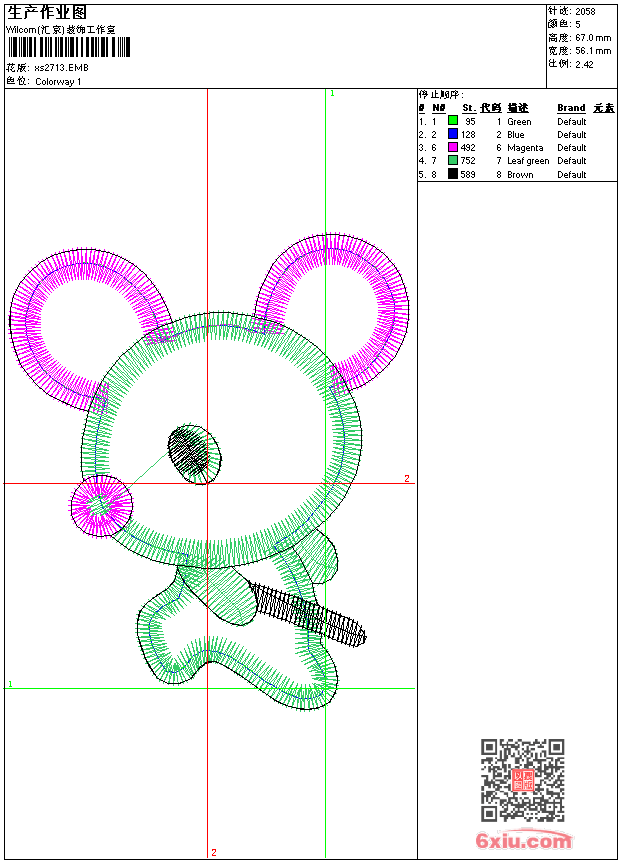Click the width value '56.1 mm'
This screenshot has height=860, width=620.
pos(593,51)
